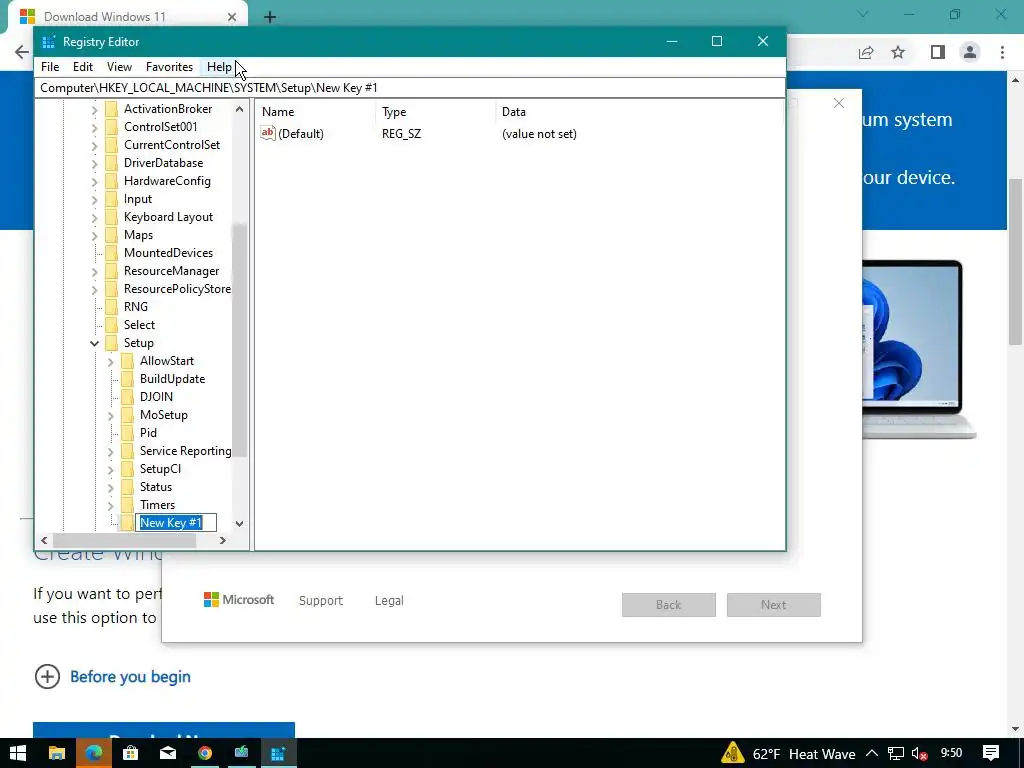Click Chrome's back arrow
The width and height of the screenshot is (1024, 768).
coord(22,52)
